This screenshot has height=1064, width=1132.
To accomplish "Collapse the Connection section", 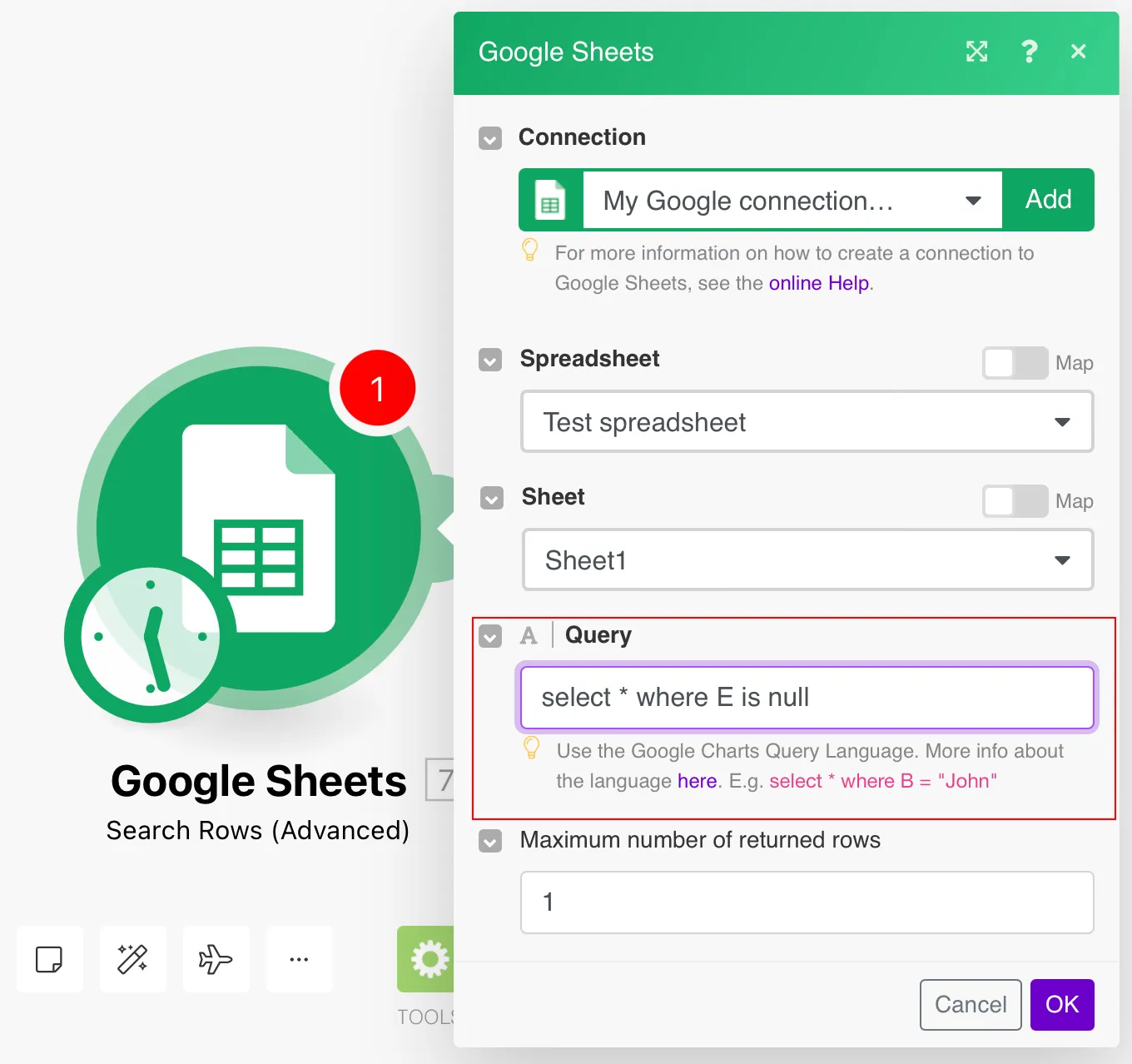I will pos(490,138).
